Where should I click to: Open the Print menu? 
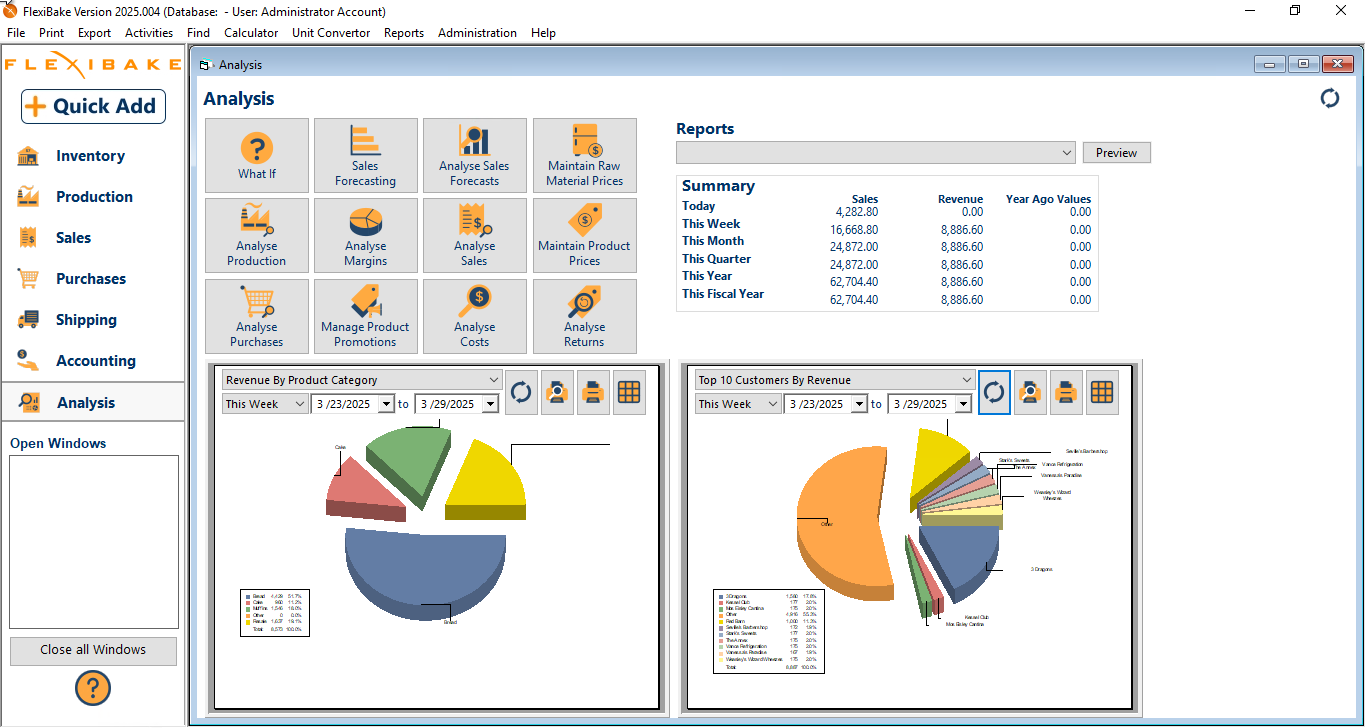click(52, 33)
